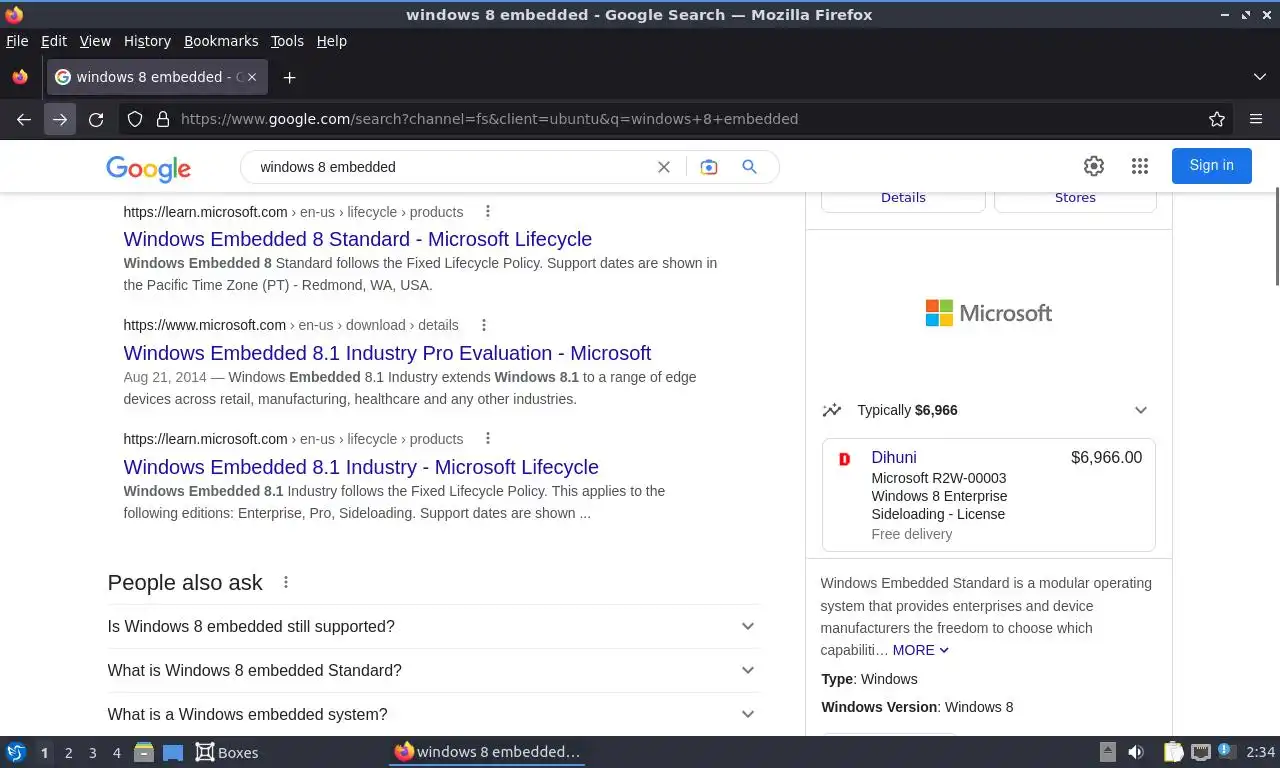Open the taskbar start menu bird icon
This screenshot has width=1280, height=768.
pyautogui.click(x=15, y=752)
